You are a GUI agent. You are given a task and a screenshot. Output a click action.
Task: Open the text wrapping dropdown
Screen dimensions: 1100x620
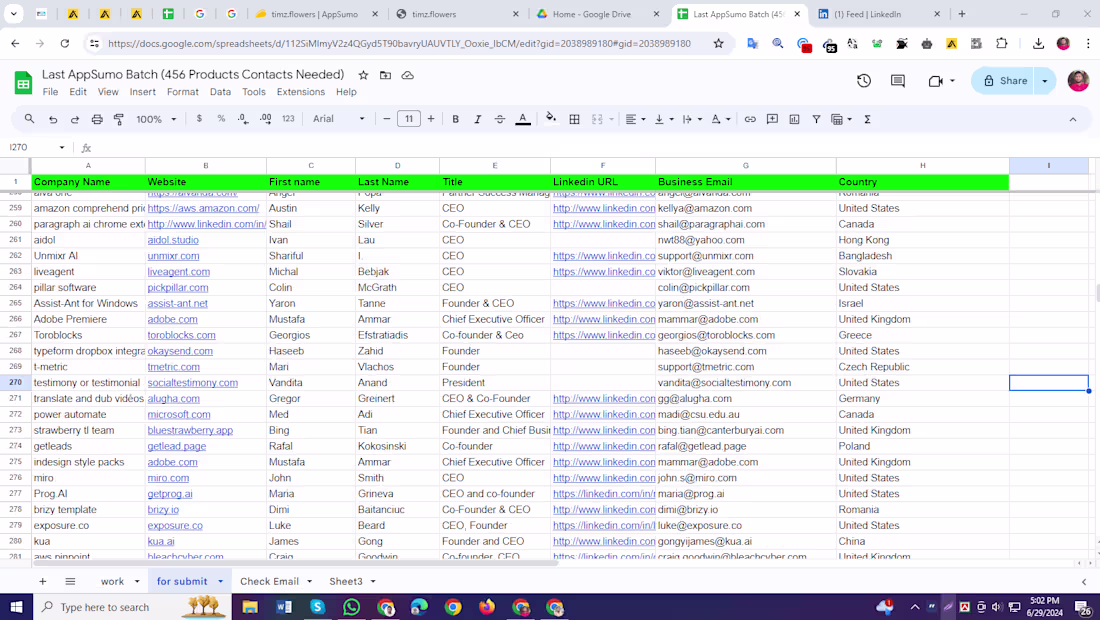[x=692, y=119]
